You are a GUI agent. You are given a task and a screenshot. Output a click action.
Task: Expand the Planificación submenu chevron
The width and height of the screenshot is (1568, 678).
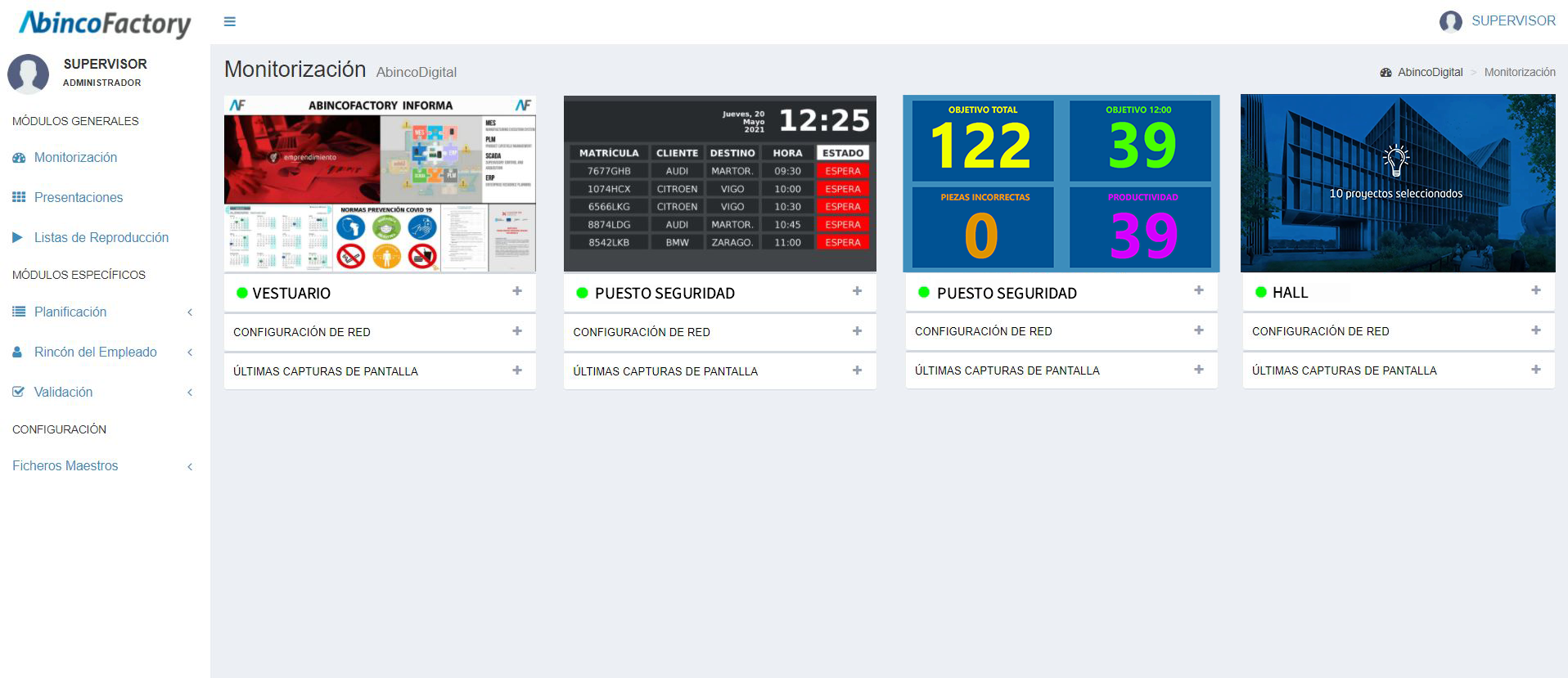click(190, 312)
